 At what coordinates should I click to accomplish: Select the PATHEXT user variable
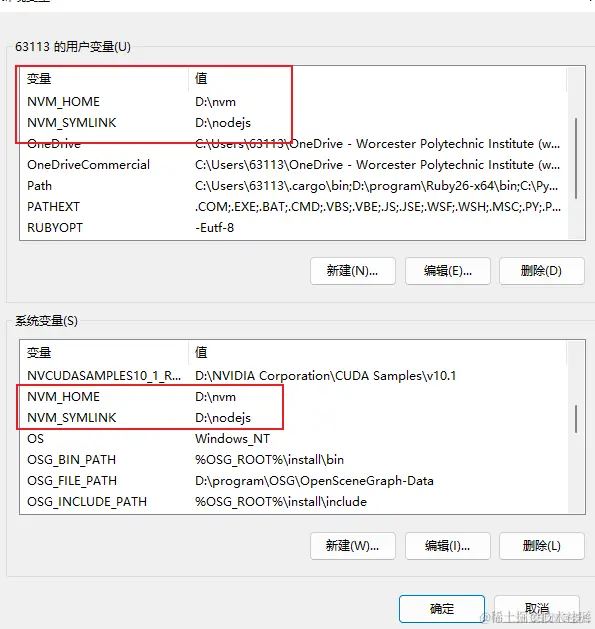click(294, 207)
